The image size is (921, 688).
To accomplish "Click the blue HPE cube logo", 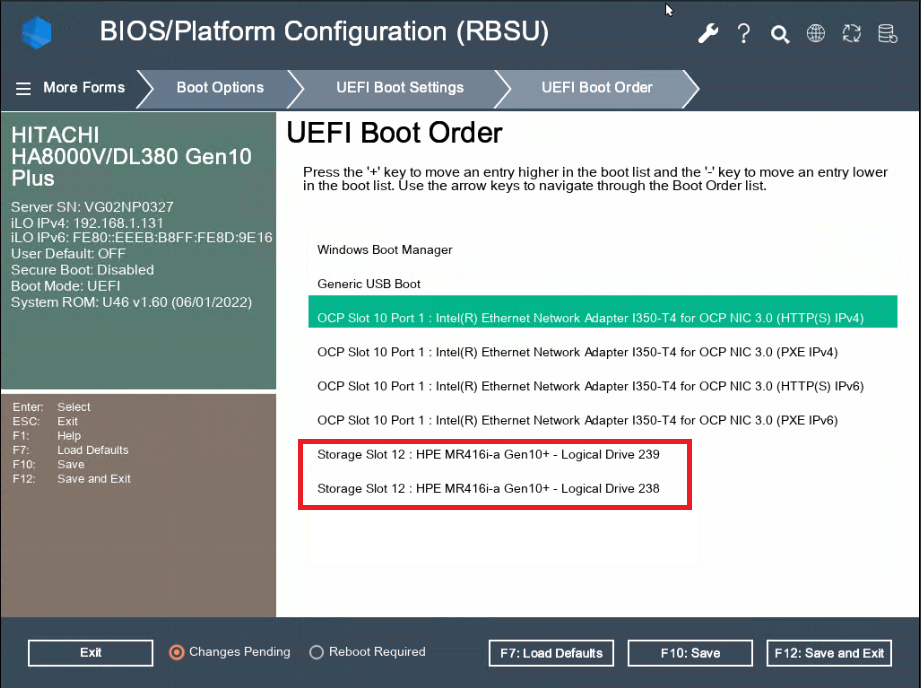I will pyautogui.click(x=36, y=32).
